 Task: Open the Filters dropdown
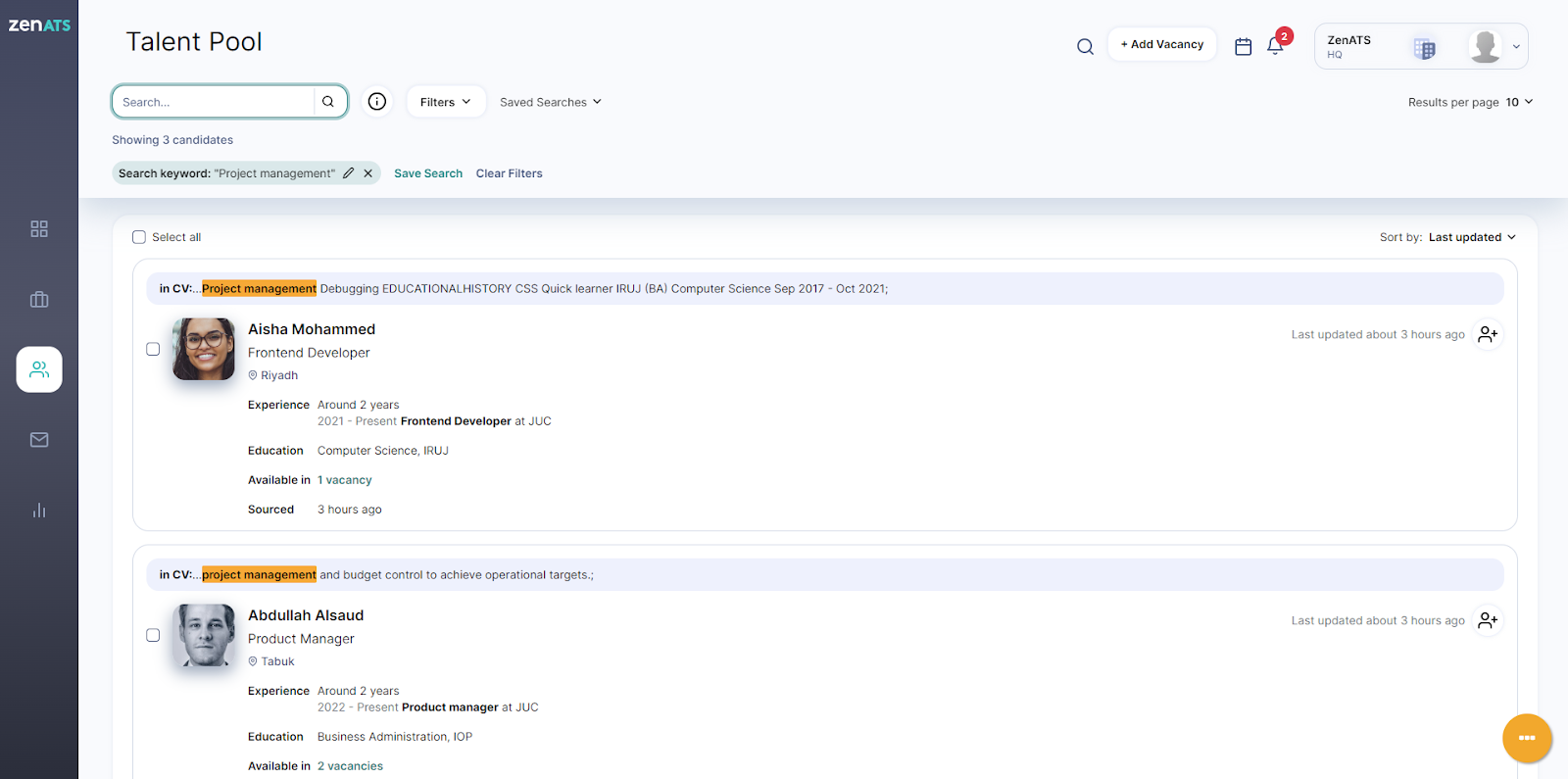coord(446,102)
